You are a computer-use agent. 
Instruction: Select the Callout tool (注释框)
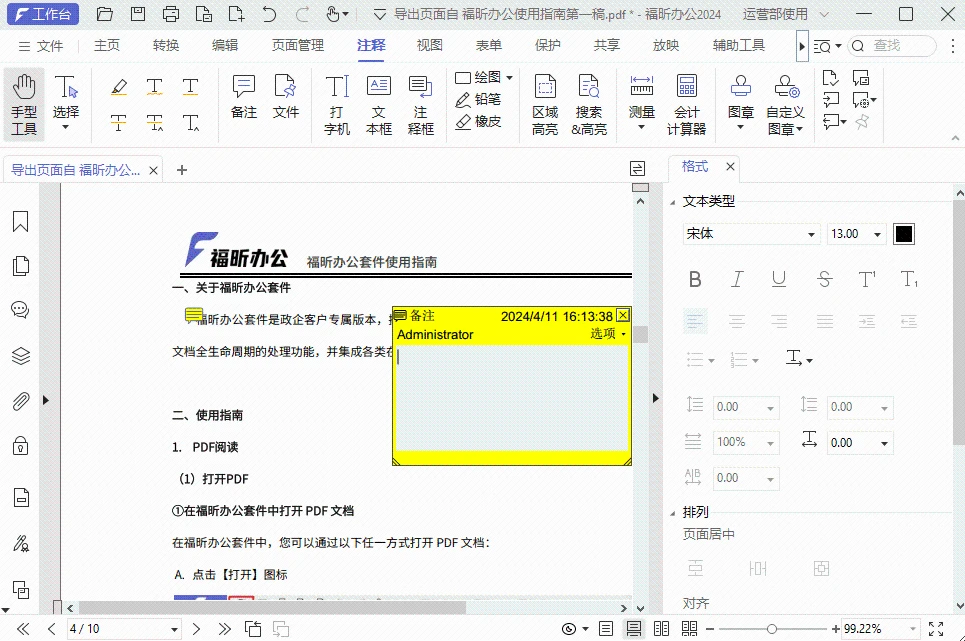point(420,105)
